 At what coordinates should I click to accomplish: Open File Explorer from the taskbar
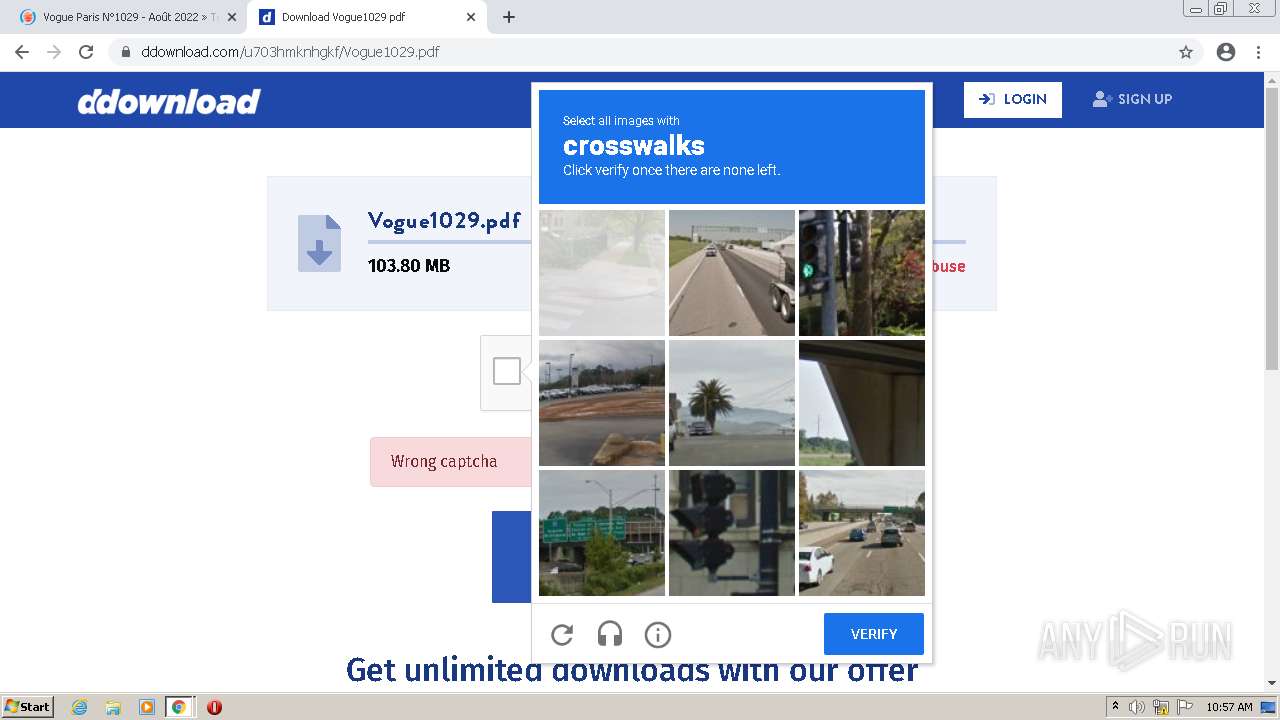tap(113, 707)
